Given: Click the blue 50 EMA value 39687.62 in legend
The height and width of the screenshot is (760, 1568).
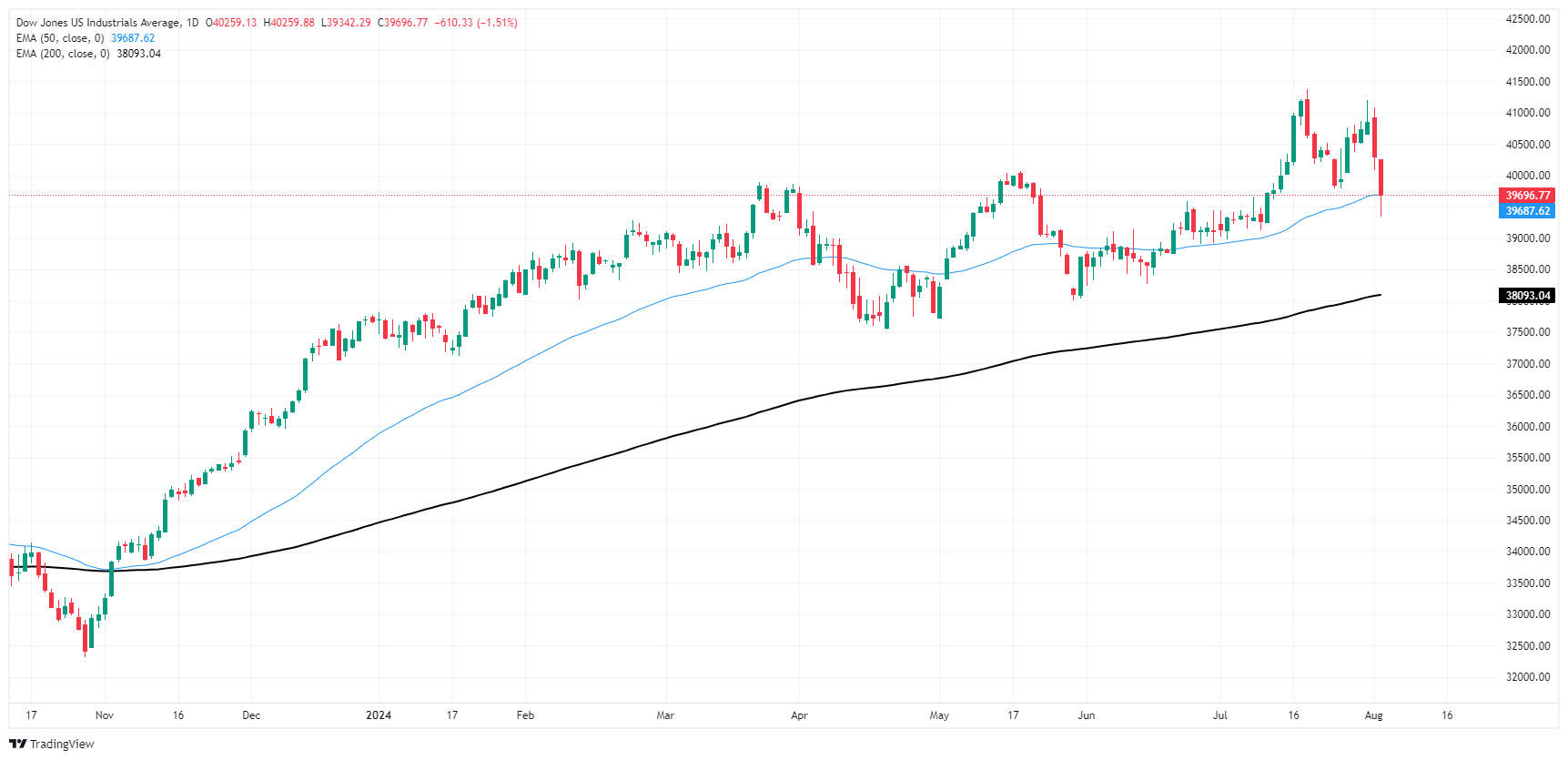Looking at the screenshot, I should 133,38.
